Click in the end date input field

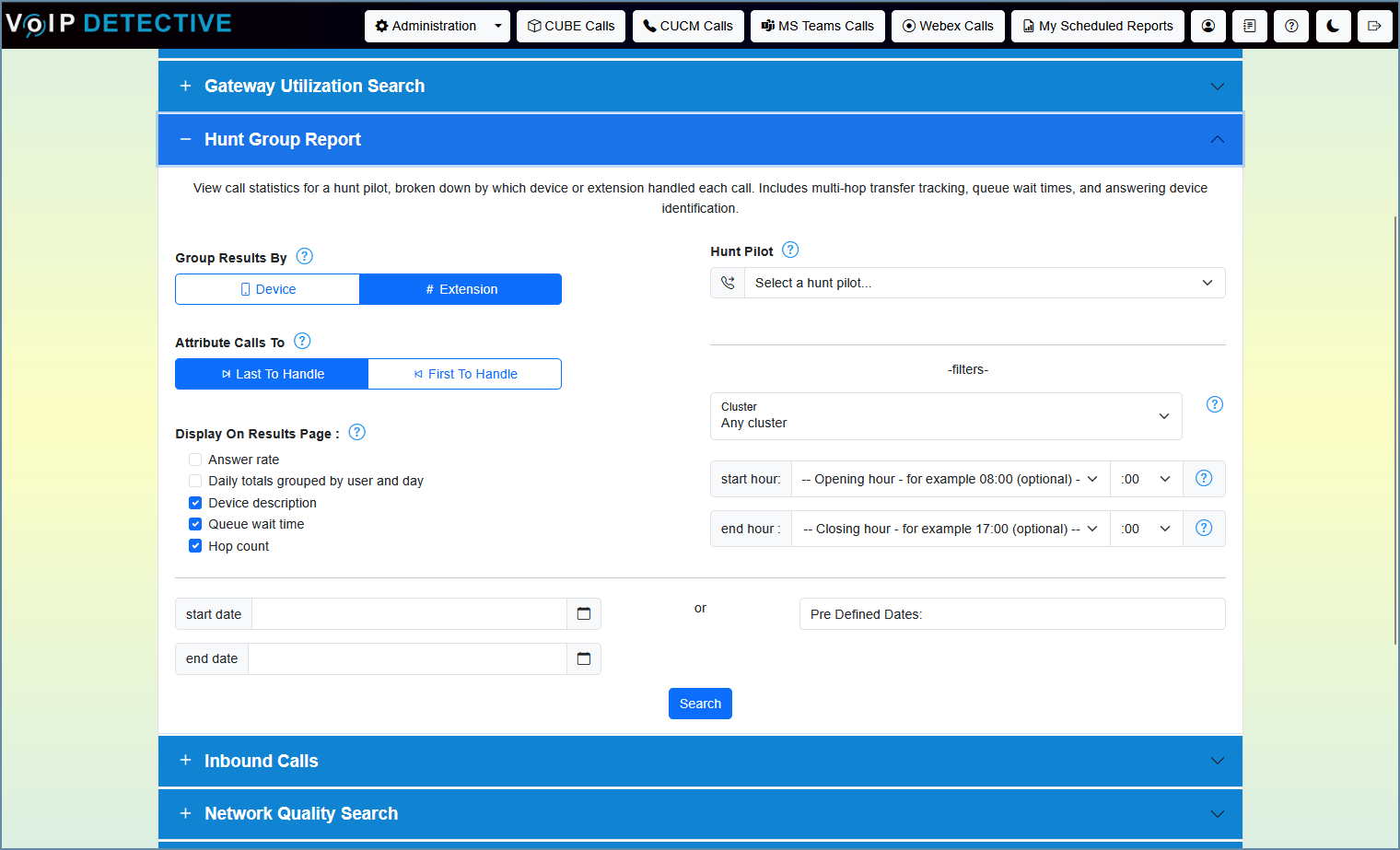point(407,658)
